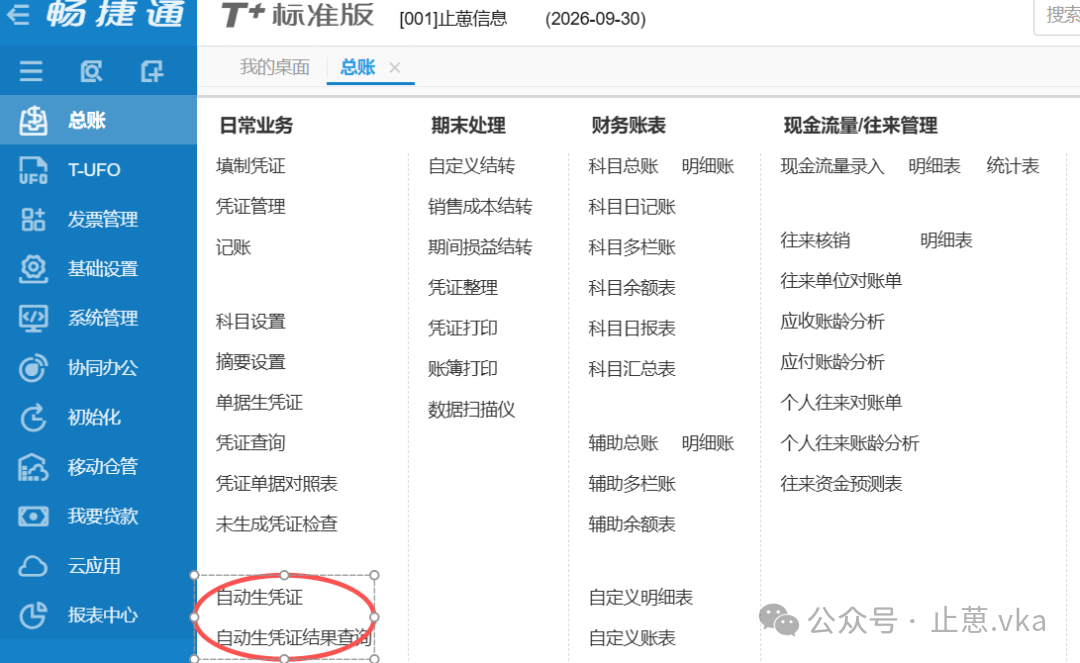Click 往来资金预测表 link

pyautogui.click(x=841, y=483)
